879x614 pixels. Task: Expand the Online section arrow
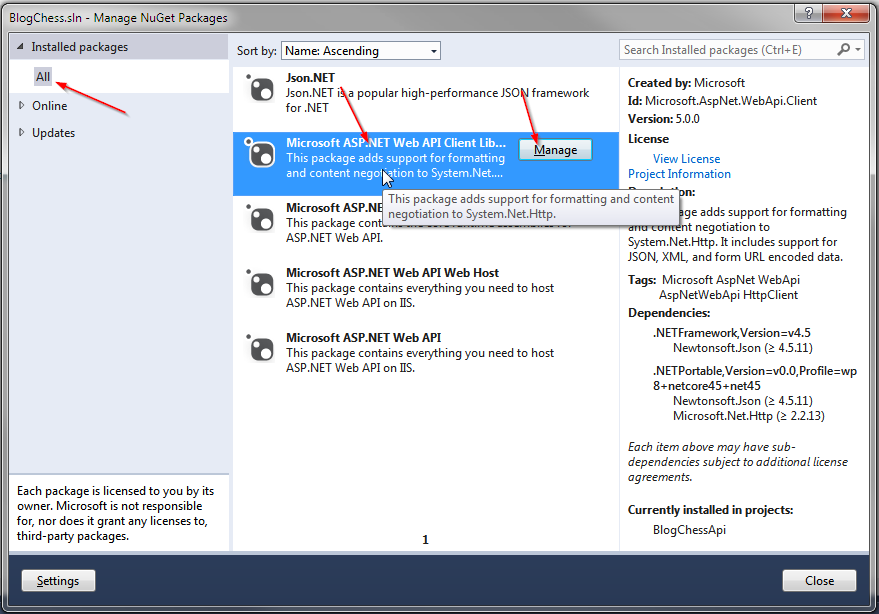[21, 105]
